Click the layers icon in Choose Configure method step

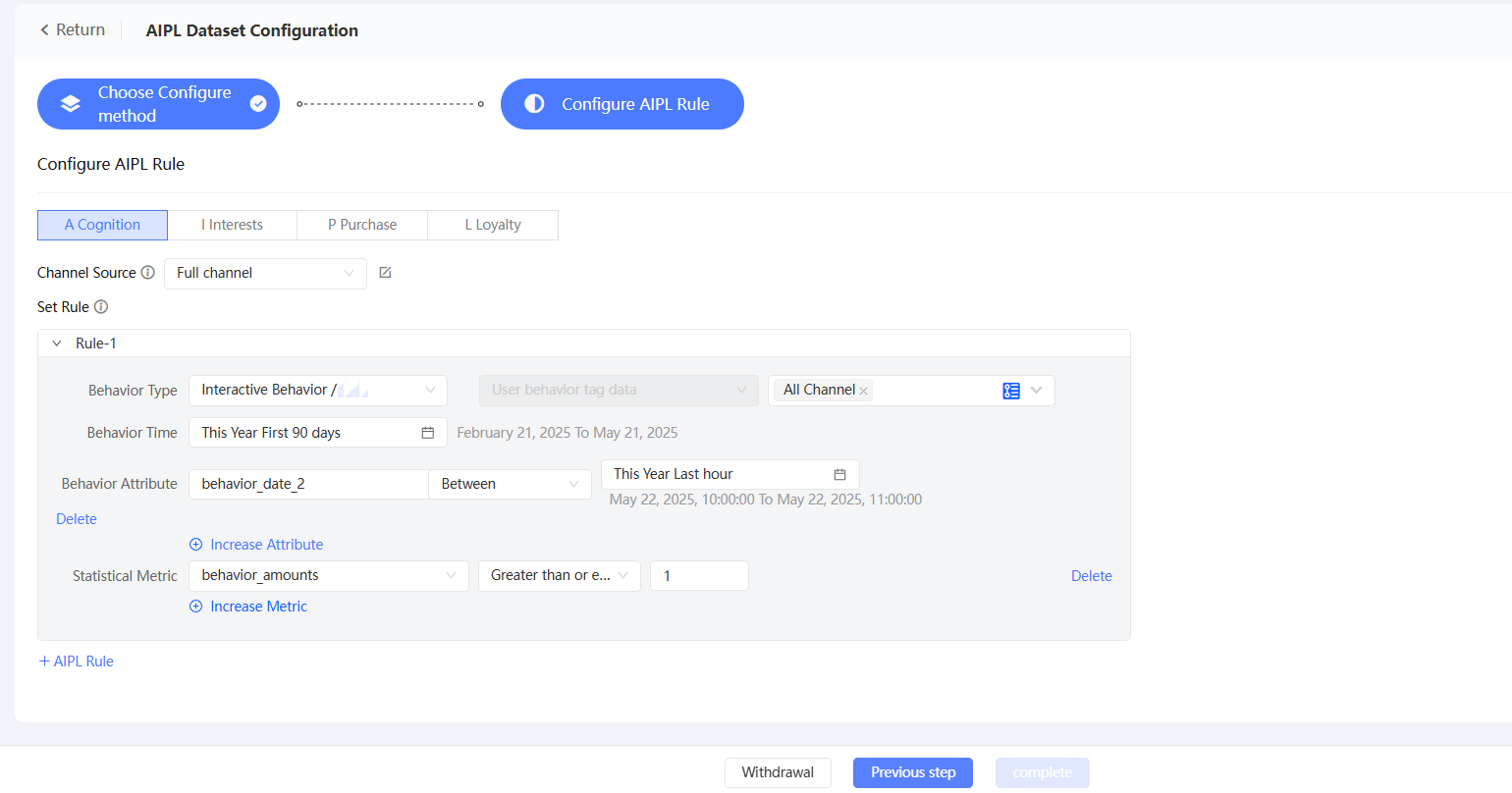[71, 104]
